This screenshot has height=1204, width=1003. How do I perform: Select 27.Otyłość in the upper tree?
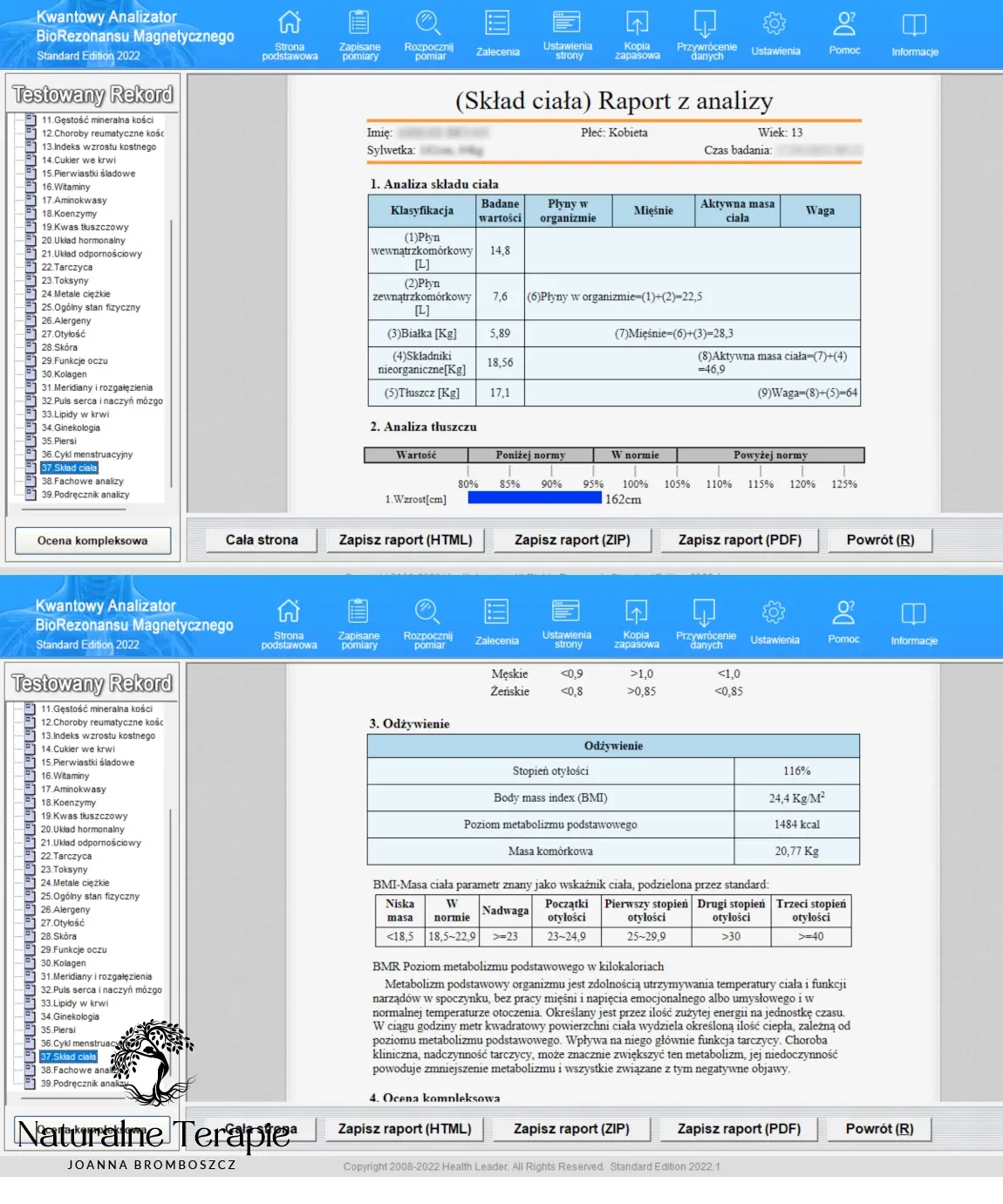64,334
